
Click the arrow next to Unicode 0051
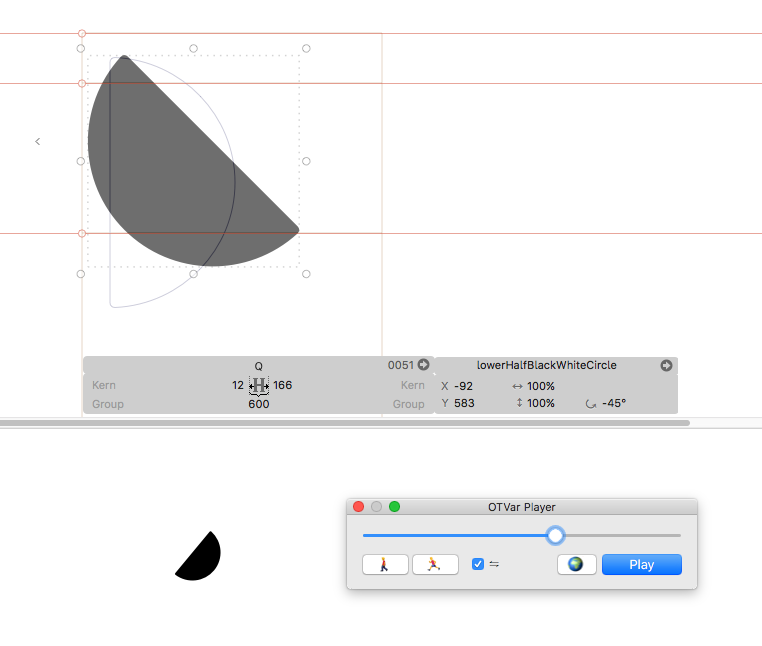pyautogui.click(x=423, y=365)
